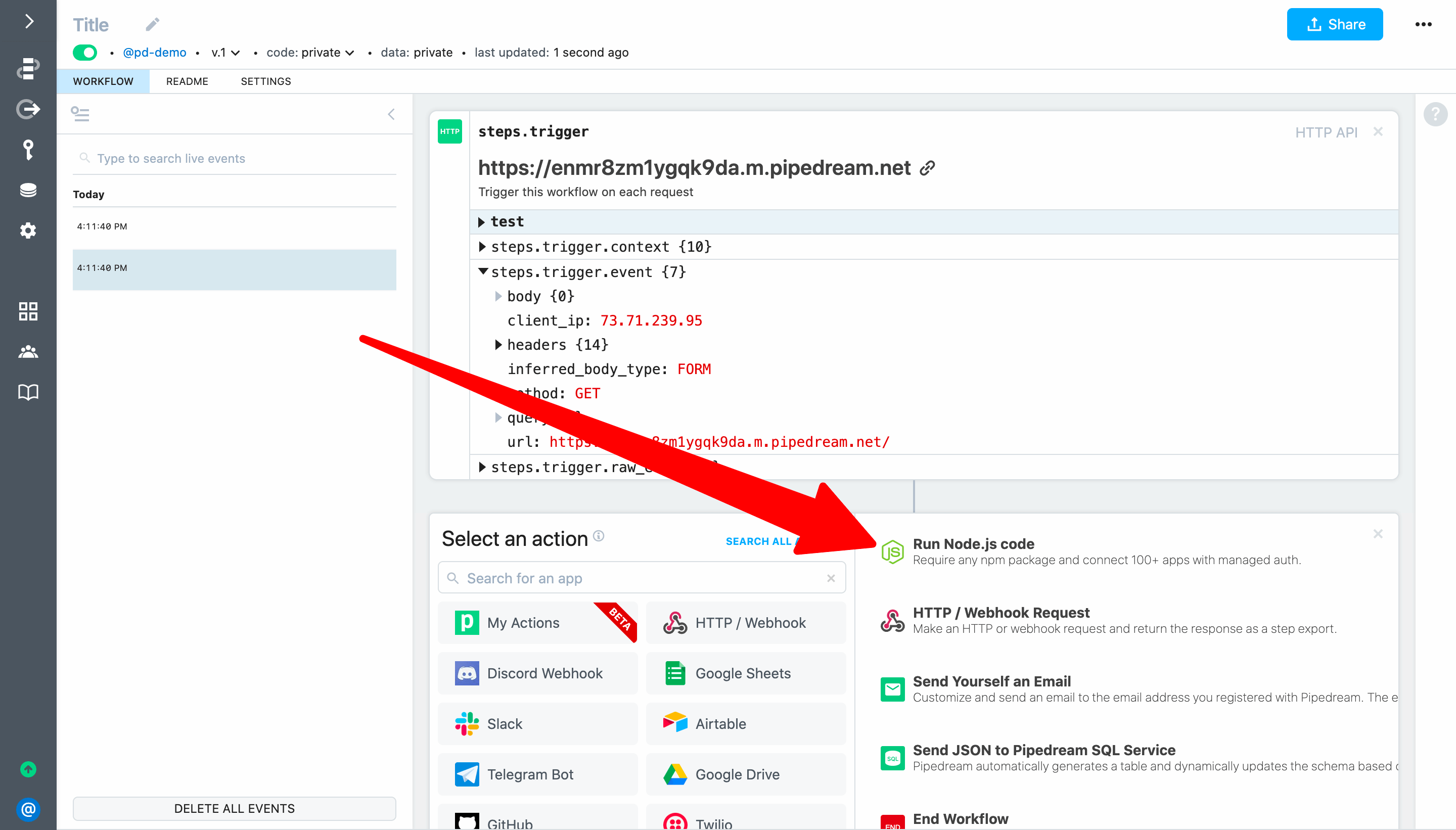Open the API keys sidebar icon
1456x830 pixels.
[x=28, y=149]
